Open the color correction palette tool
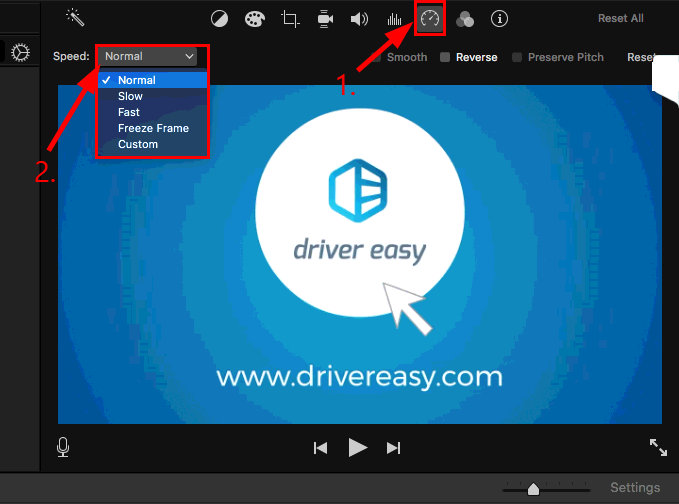 point(255,19)
